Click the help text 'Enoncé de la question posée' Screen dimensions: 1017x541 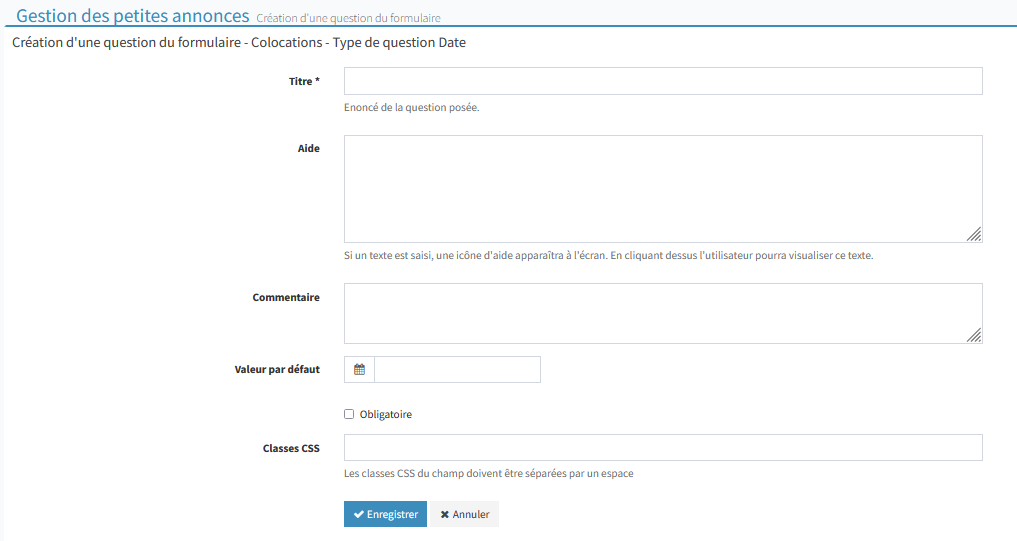pyautogui.click(x=411, y=107)
